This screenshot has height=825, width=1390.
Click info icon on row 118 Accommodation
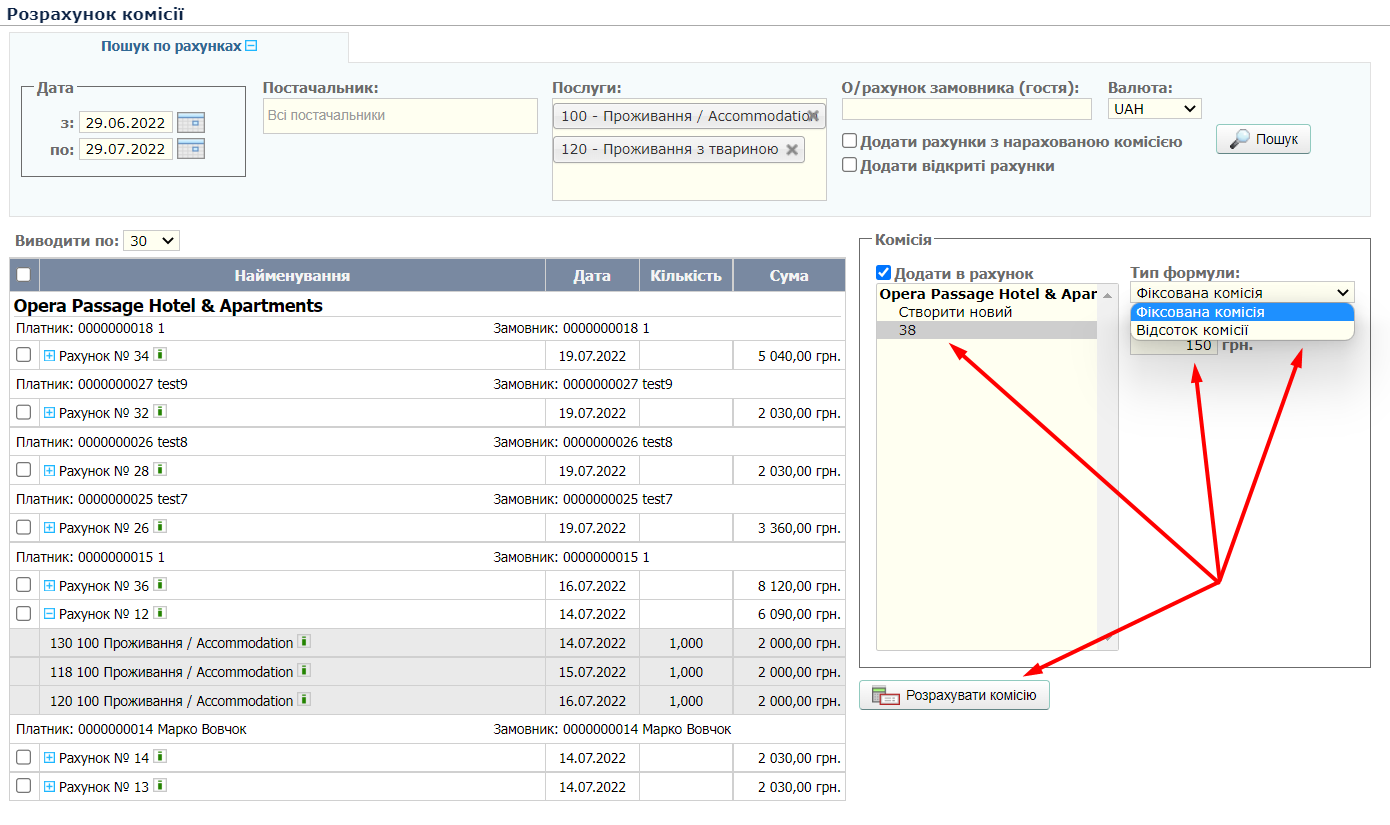[304, 671]
